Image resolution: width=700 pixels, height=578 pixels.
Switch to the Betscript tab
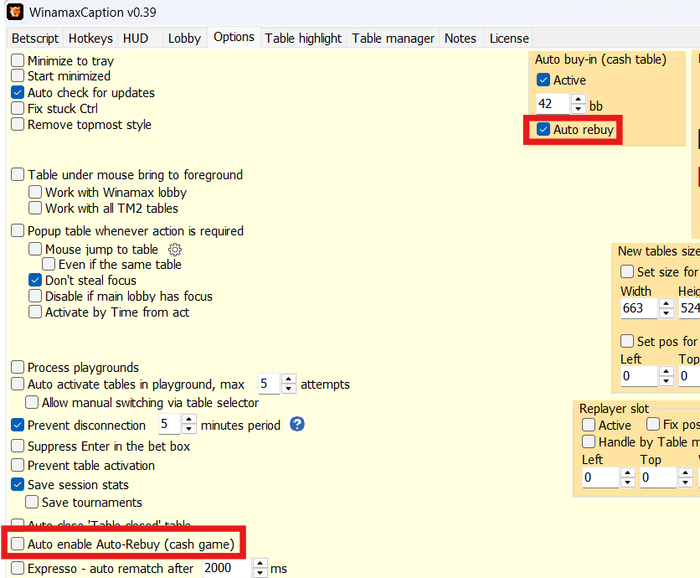click(35, 38)
